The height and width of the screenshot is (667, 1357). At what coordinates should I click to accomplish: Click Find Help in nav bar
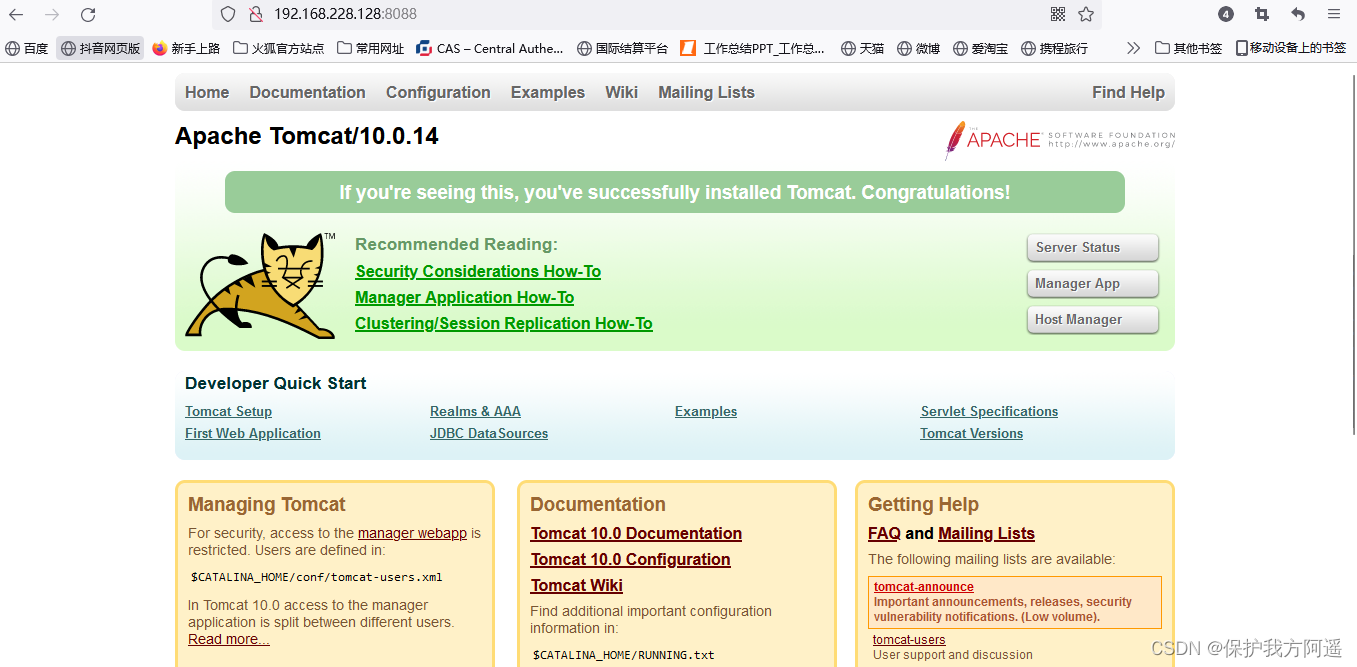pos(1128,92)
